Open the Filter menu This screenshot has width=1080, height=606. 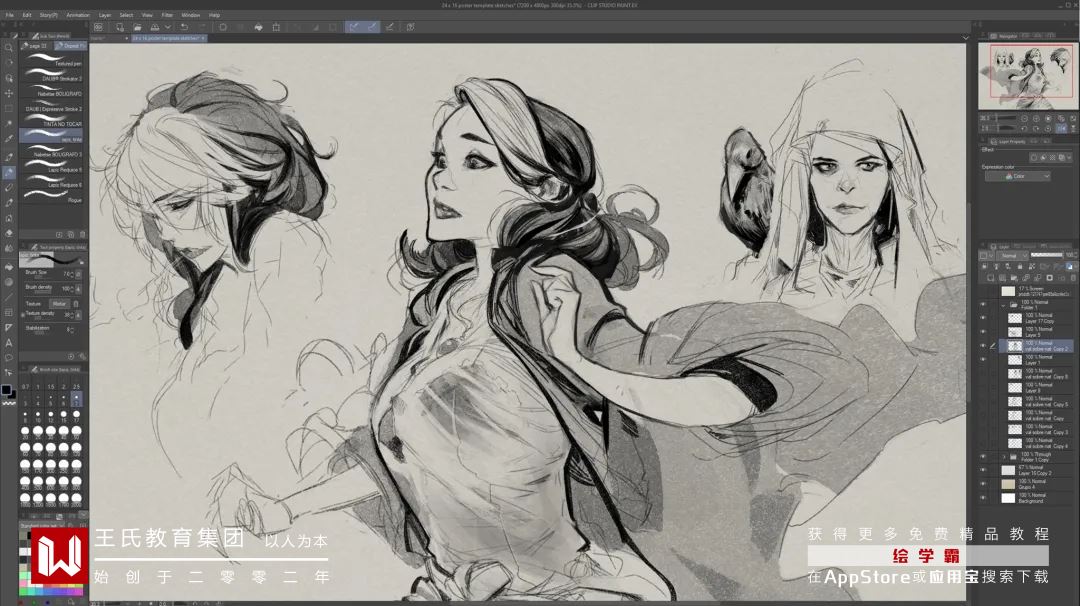pyautogui.click(x=167, y=14)
